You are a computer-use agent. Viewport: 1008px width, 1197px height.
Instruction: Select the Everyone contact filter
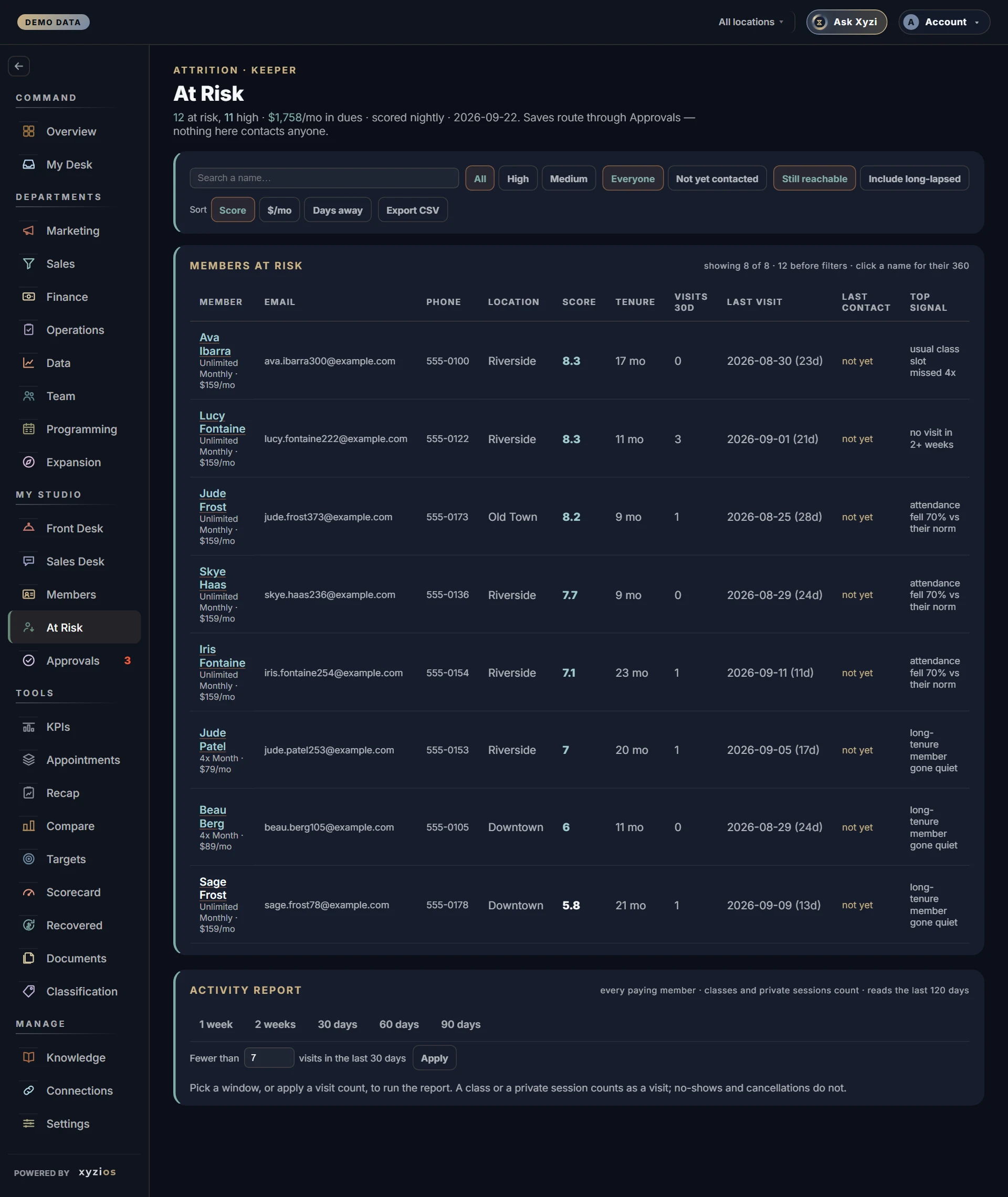(x=633, y=179)
